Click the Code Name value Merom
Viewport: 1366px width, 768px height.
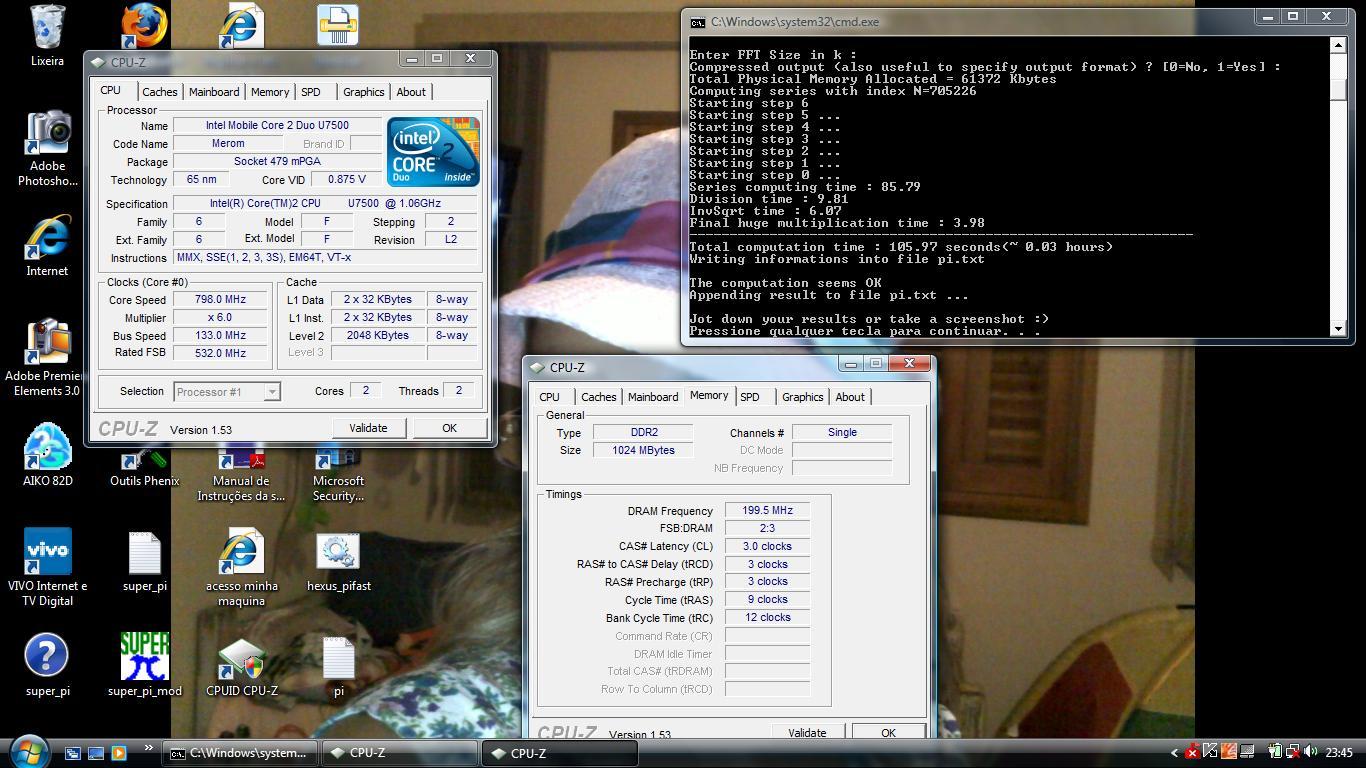pos(228,144)
